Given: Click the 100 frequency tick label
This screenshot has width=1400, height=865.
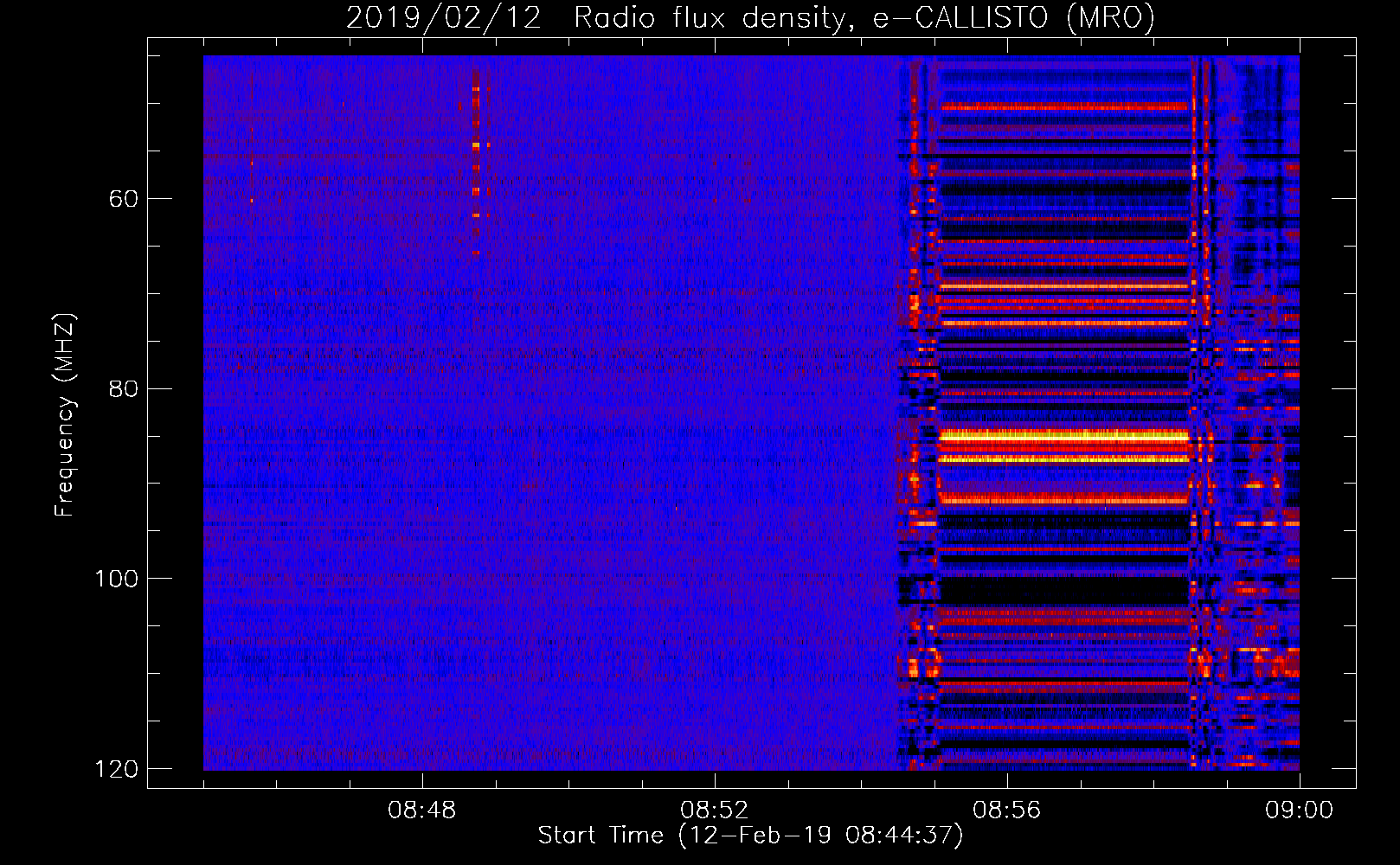Looking at the screenshot, I should 116,579.
